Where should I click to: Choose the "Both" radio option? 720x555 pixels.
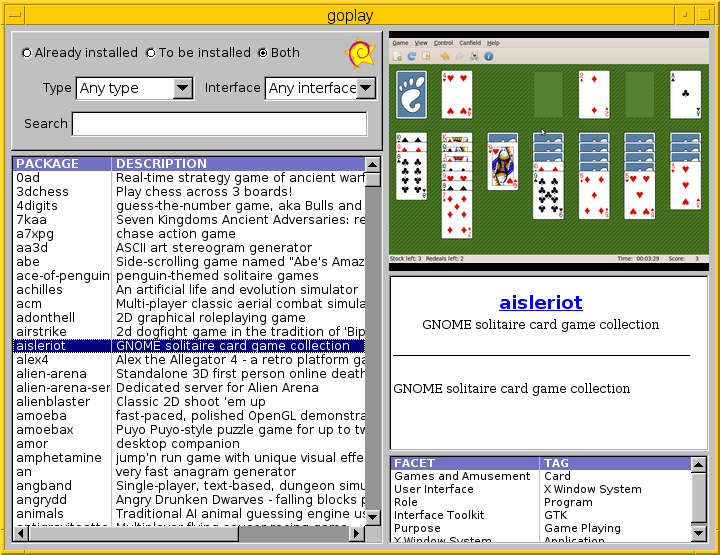[x=263, y=53]
